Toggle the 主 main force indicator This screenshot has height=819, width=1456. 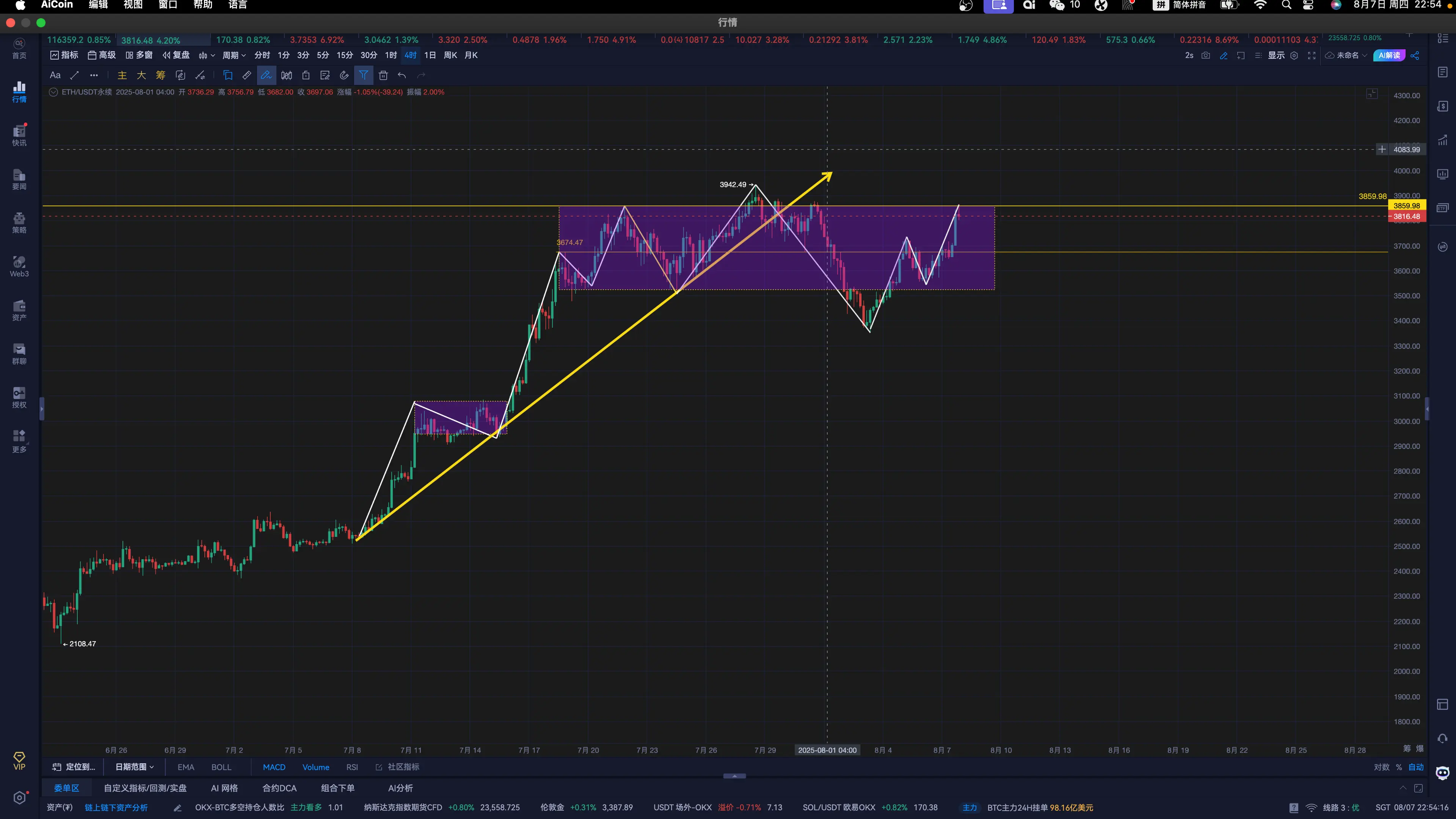(x=122, y=75)
